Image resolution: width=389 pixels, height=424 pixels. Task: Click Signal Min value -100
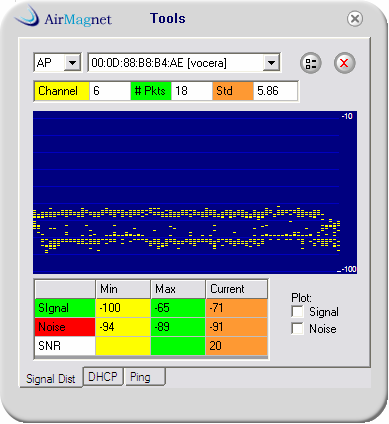123,308
